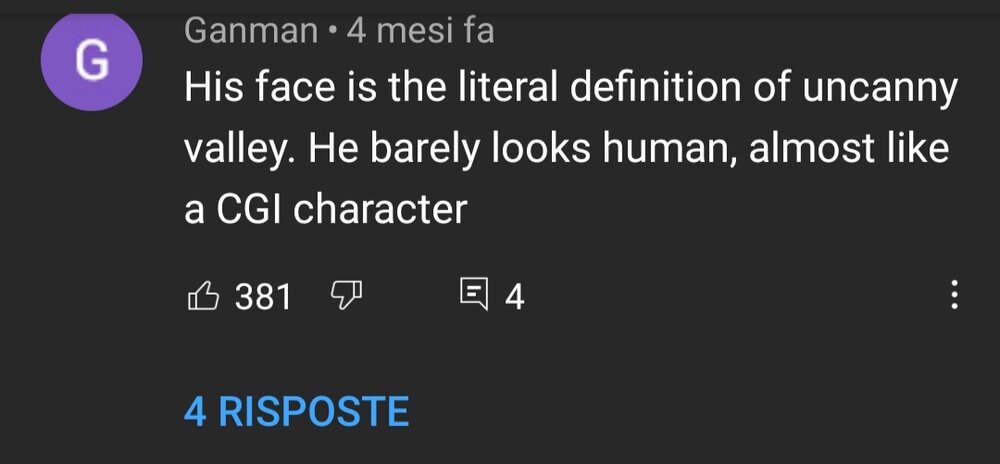Image resolution: width=1000 pixels, height=464 pixels.
Task: Open the Ganman username link
Action: point(251,30)
